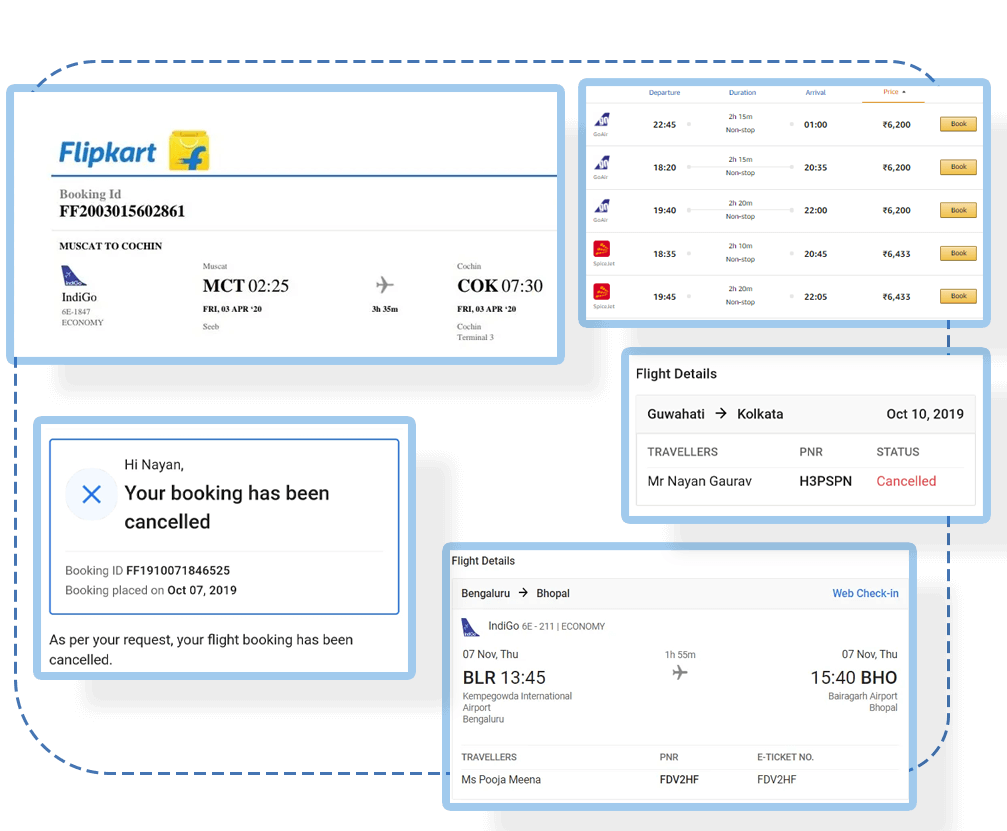This screenshot has height=831, width=1007.
Task: Click the Oct 10, 2019 travel date
Action: 925,414
